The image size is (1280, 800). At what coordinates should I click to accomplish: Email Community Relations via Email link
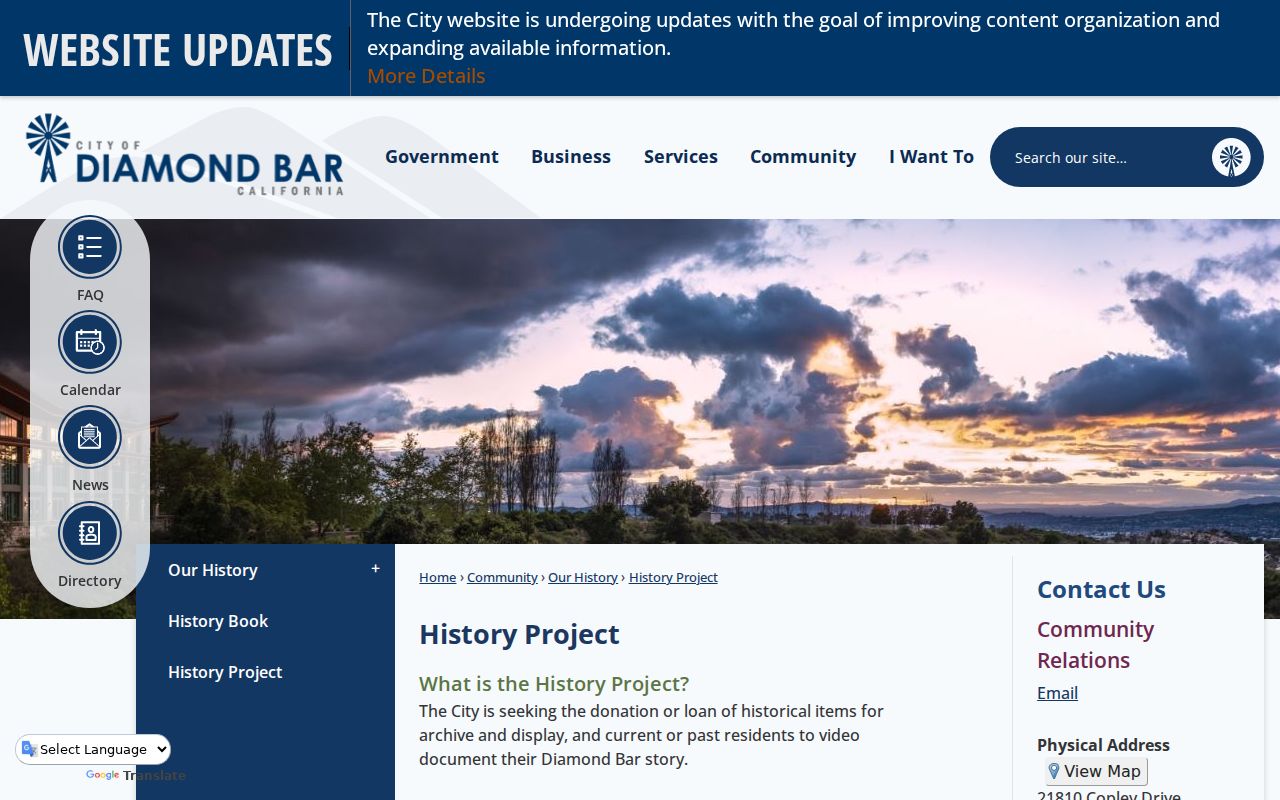pos(1057,693)
